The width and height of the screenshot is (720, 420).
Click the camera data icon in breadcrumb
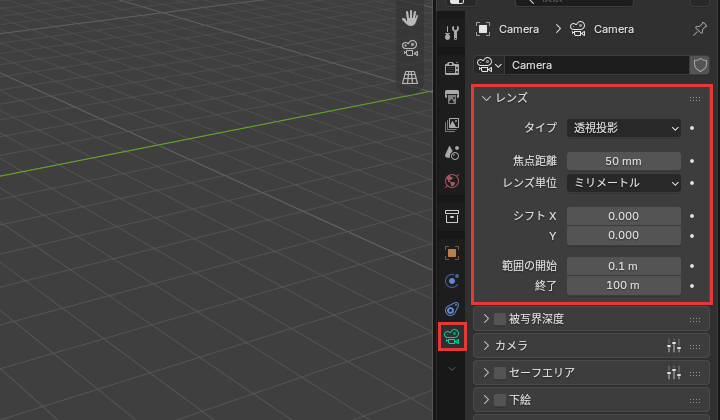[x=578, y=29]
